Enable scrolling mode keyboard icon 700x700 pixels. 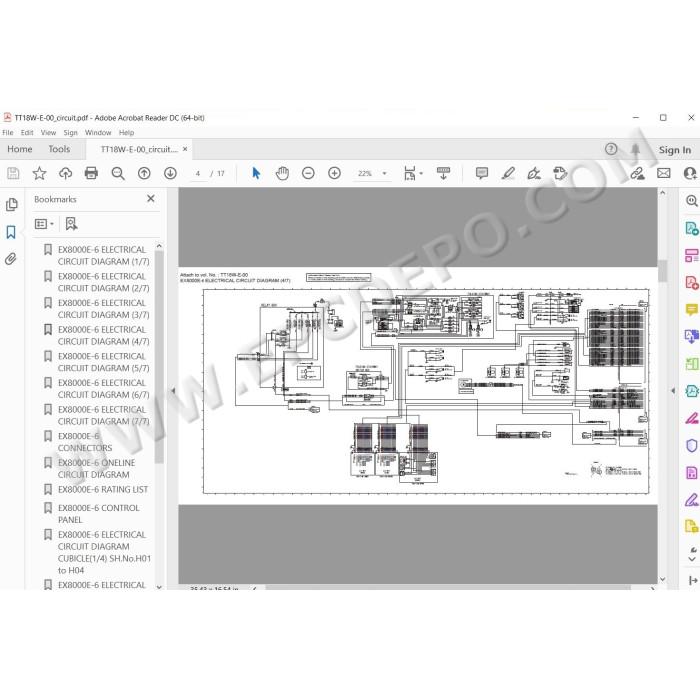(443, 173)
